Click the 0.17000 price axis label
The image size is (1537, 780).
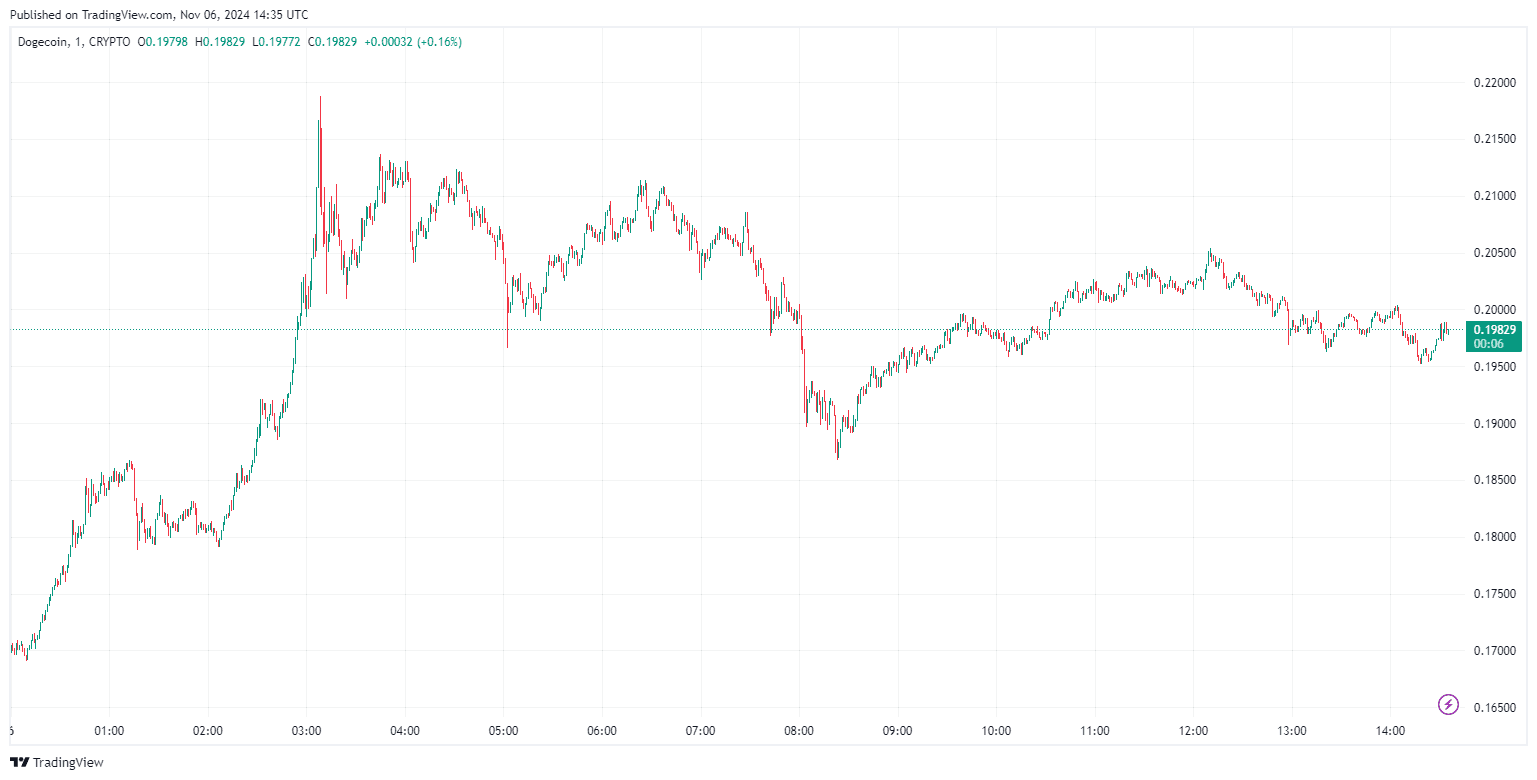(1495, 652)
